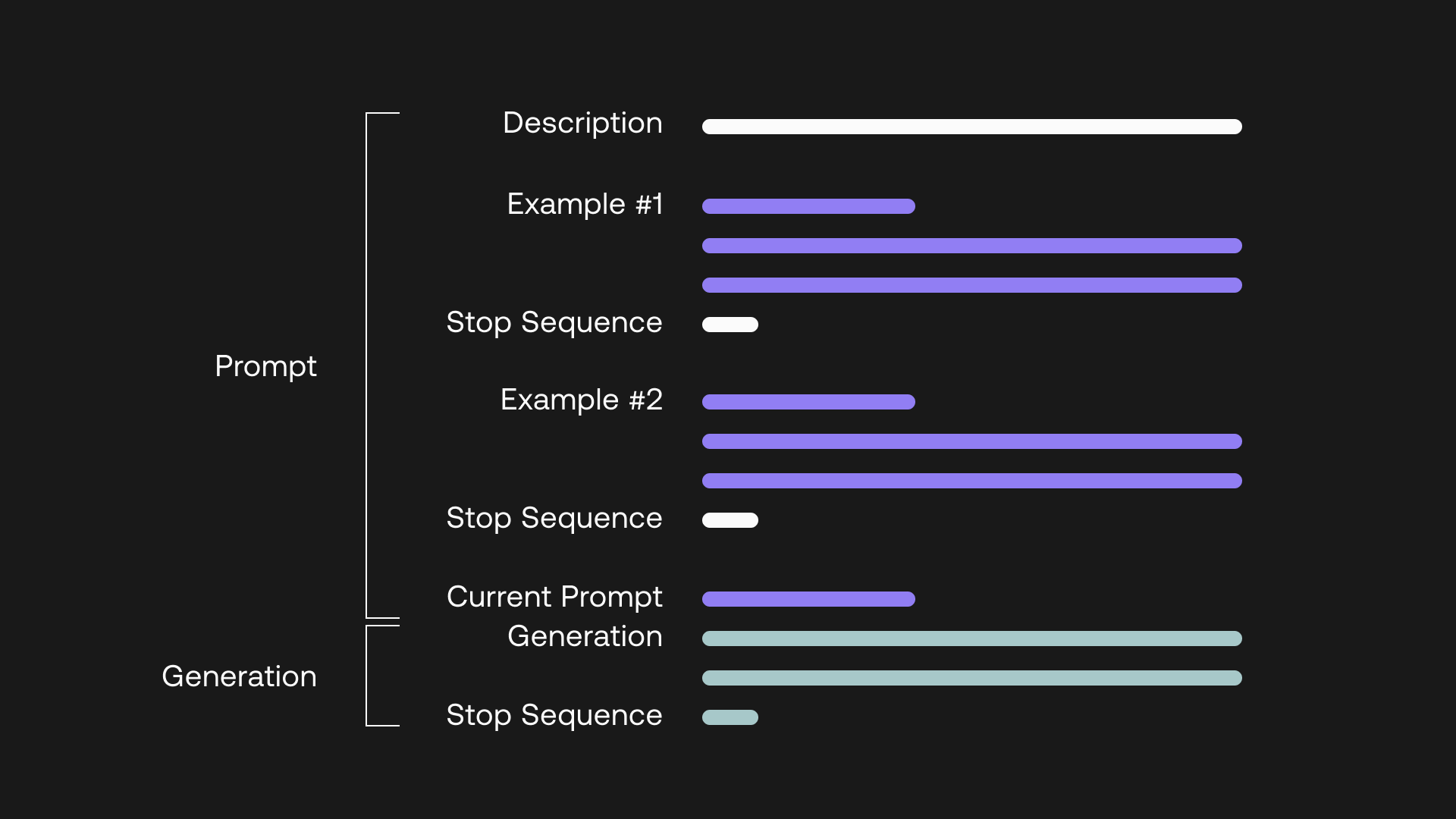Select the purple Current Prompt bar

tap(808, 599)
